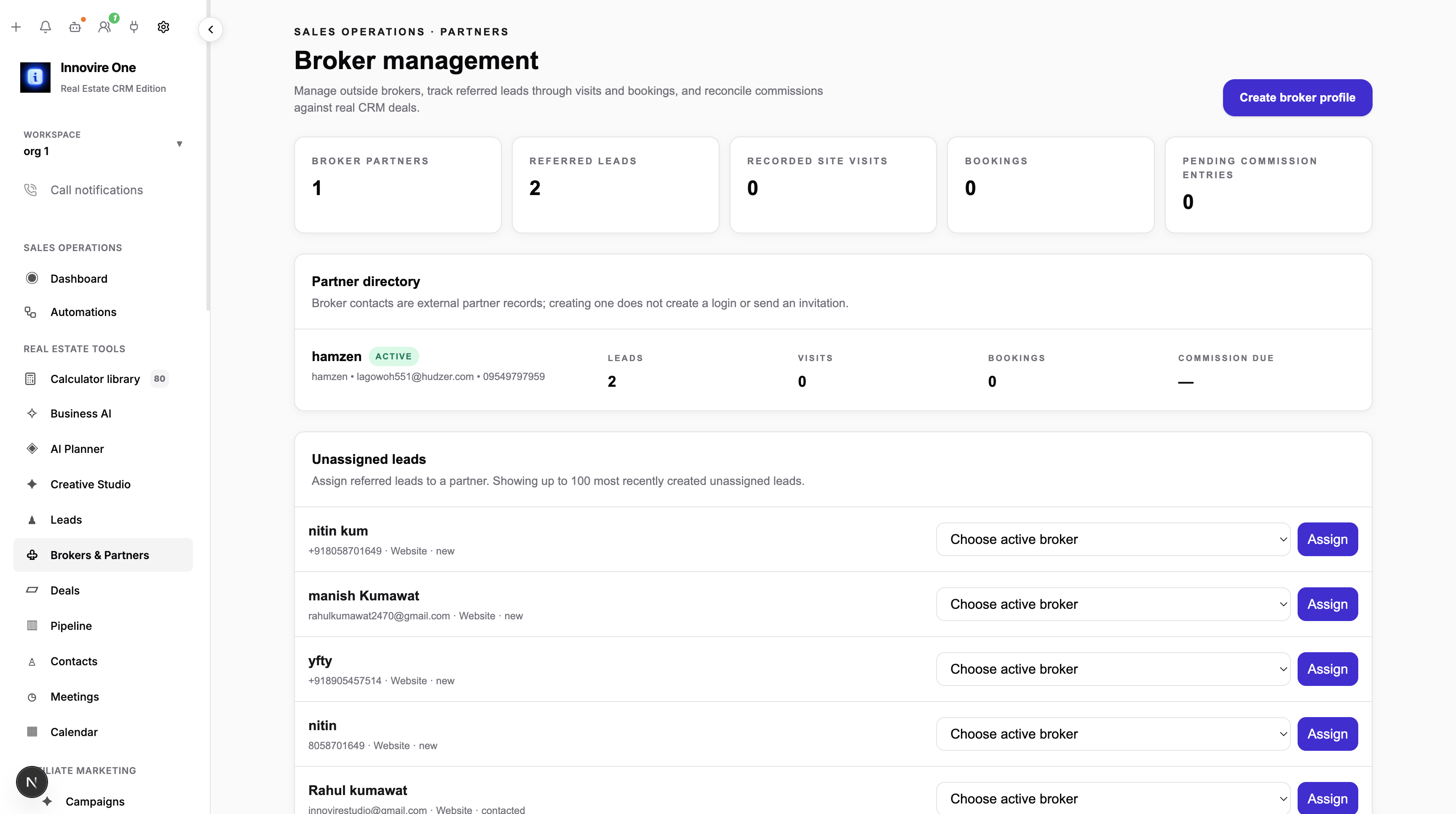Screen dimensions: 1456x814
Task: Go to Deals in sidebar
Action: [103, 590]
